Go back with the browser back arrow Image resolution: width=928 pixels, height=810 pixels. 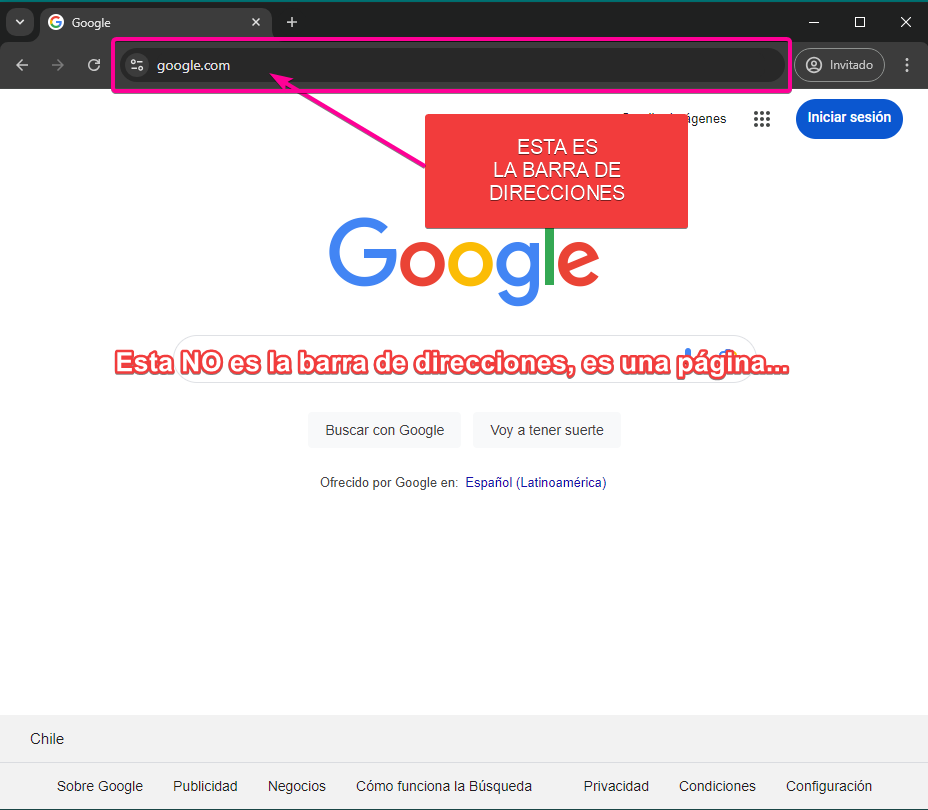[22, 65]
